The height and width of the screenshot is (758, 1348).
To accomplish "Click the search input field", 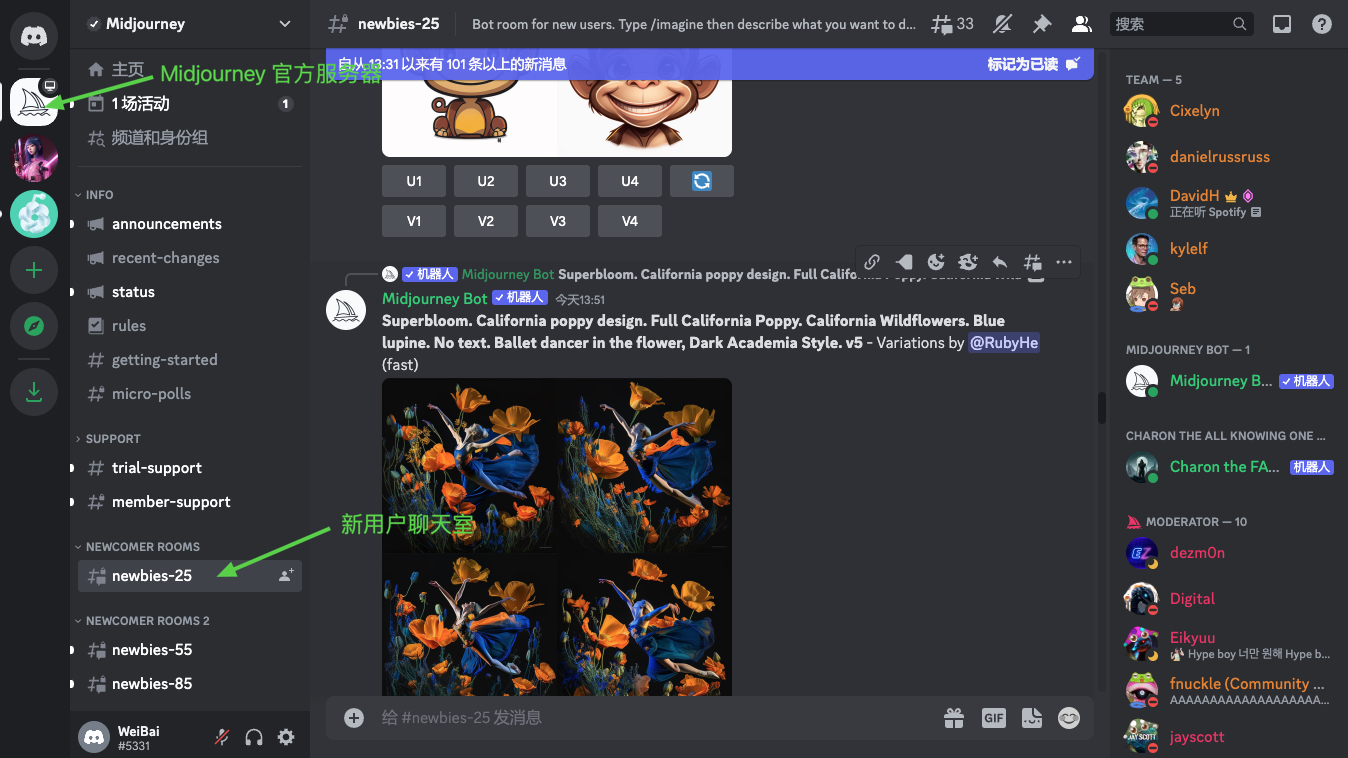I will pos(1175,23).
